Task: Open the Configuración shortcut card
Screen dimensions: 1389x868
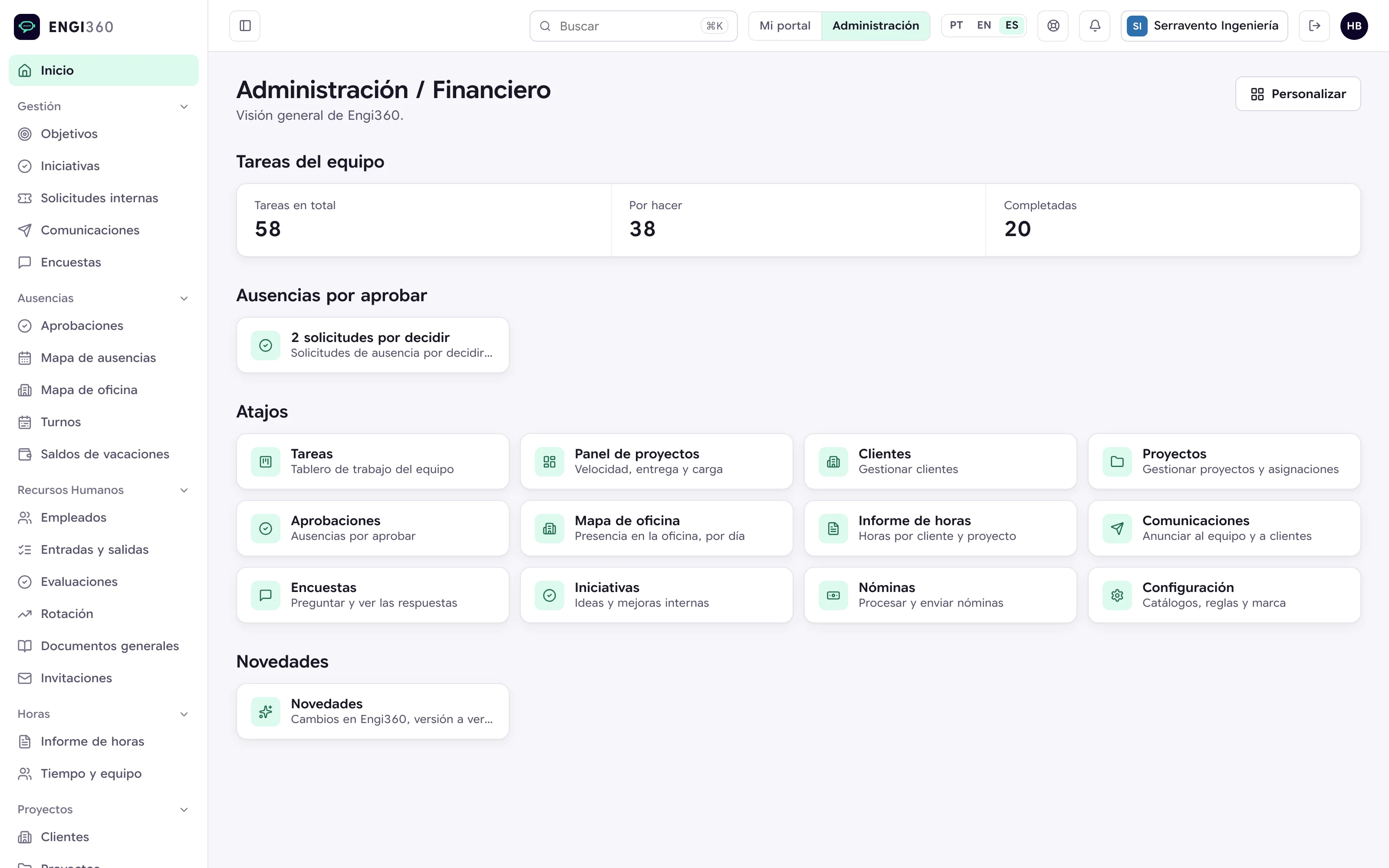Action: [x=1224, y=595]
